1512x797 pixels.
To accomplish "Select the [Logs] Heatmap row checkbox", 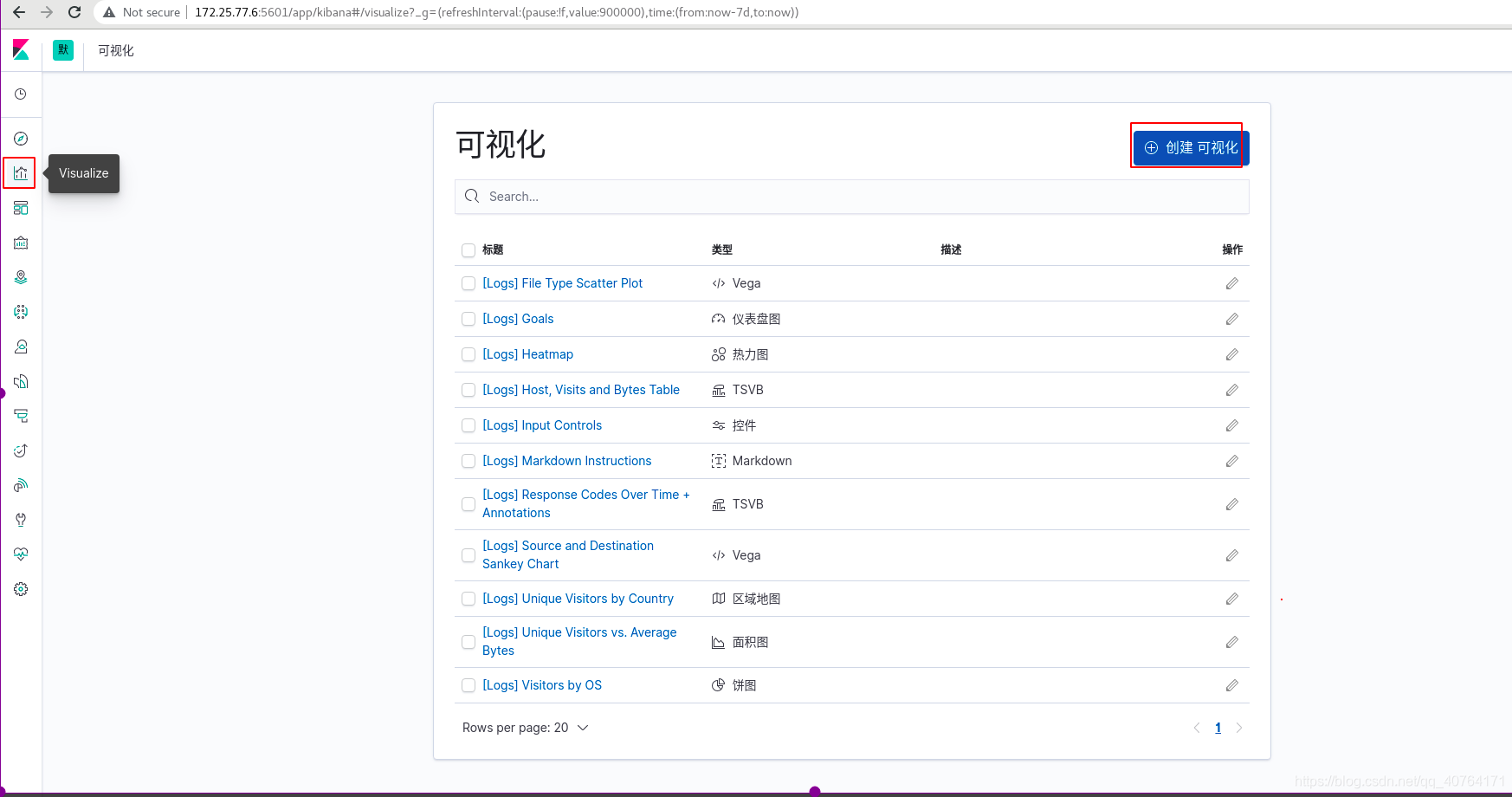I will point(468,354).
